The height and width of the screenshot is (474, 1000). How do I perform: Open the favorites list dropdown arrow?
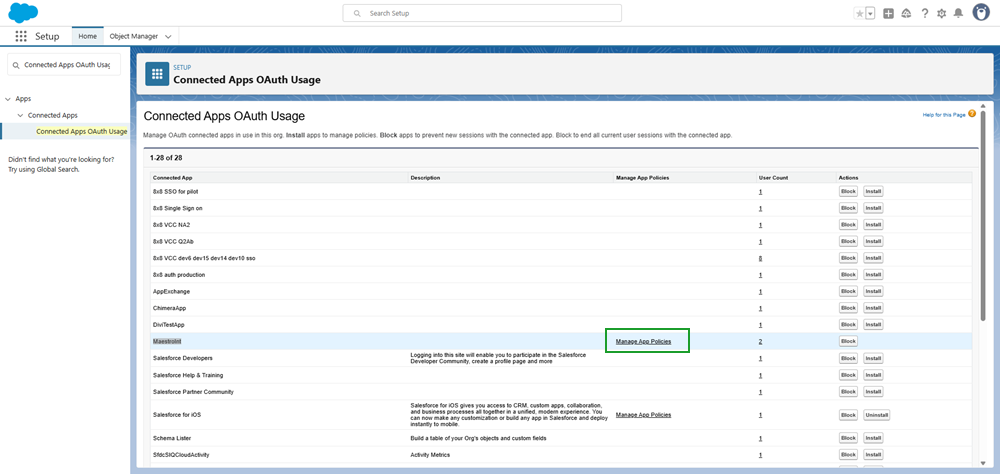870,13
